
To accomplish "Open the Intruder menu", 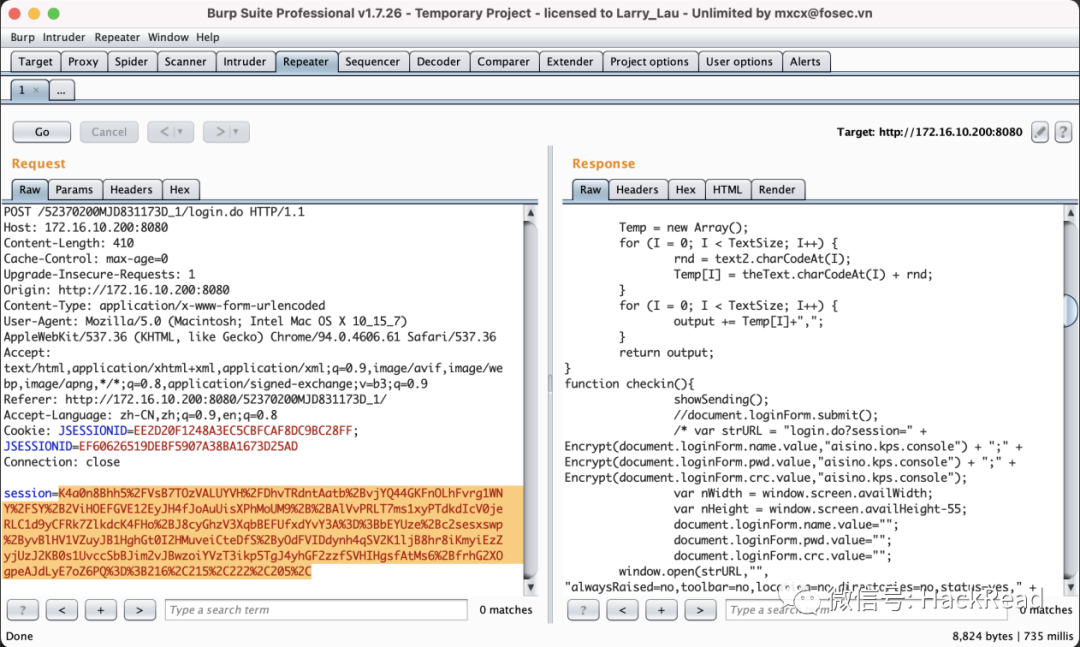I will coord(64,37).
